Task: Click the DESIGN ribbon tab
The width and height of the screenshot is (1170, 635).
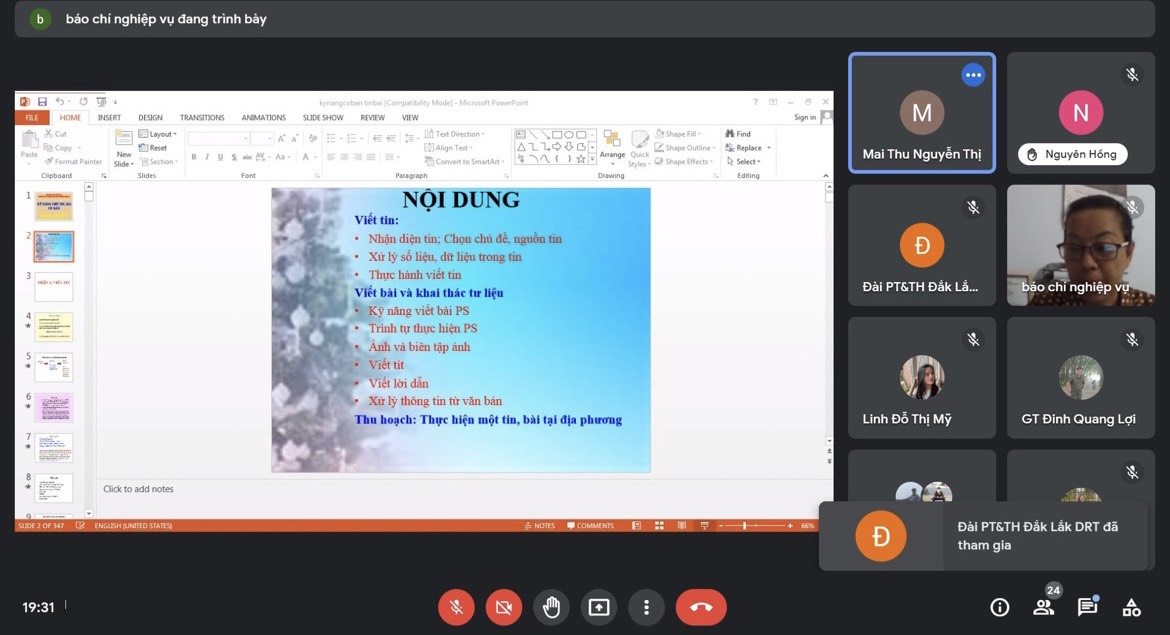Action: [x=150, y=117]
